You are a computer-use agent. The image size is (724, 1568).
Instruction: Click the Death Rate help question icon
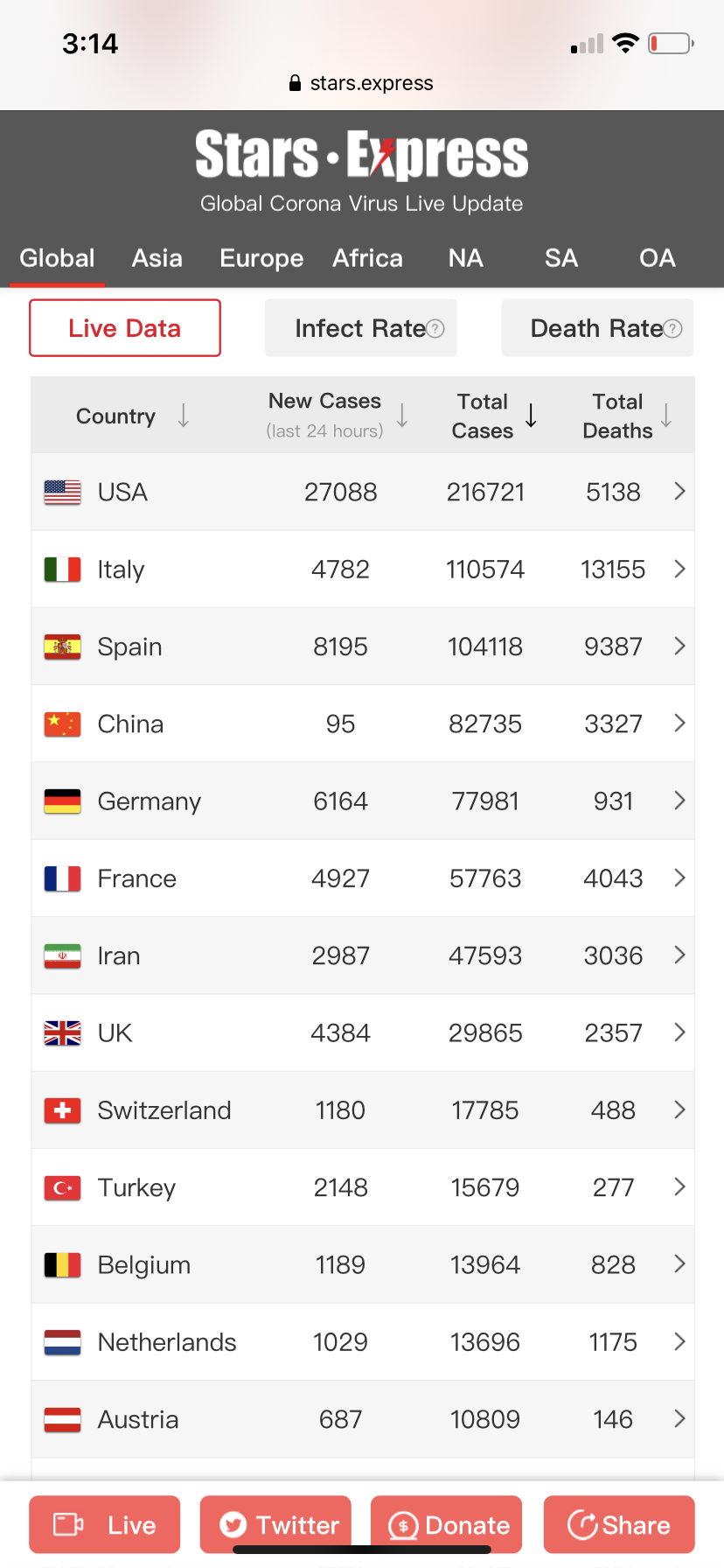pos(672,329)
